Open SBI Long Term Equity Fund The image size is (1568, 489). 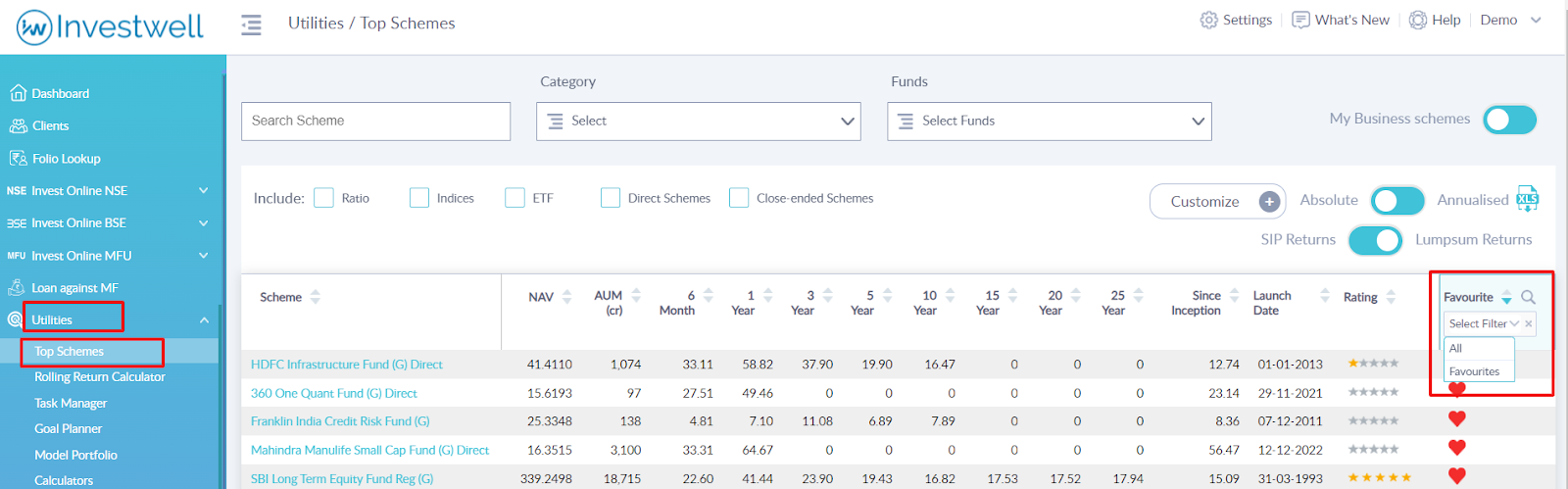coord(342,478)
